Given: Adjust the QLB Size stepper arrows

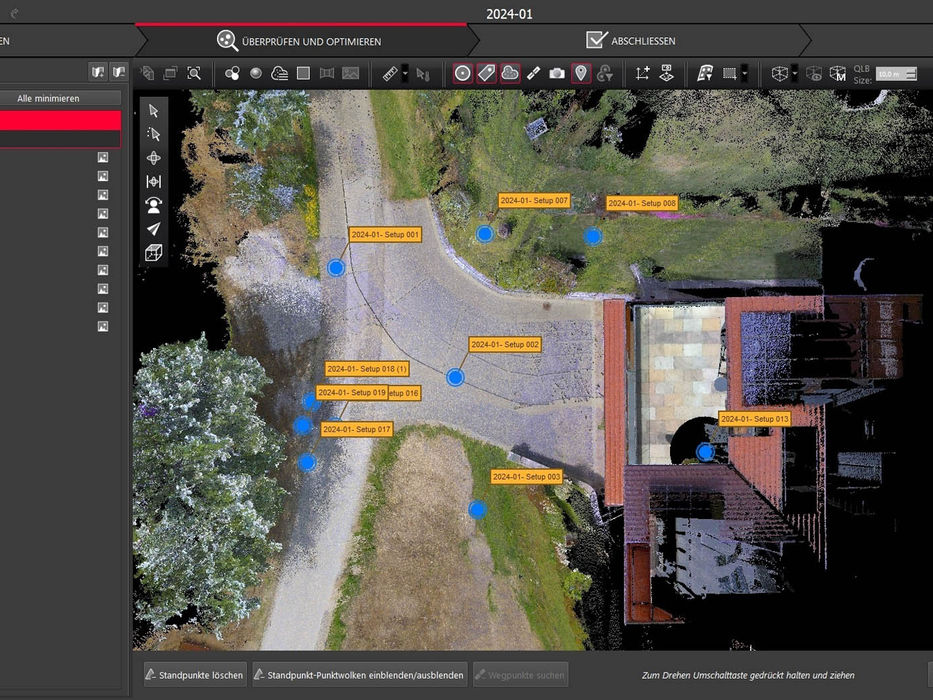Looking at the screenshot, I should coord(910,74).
